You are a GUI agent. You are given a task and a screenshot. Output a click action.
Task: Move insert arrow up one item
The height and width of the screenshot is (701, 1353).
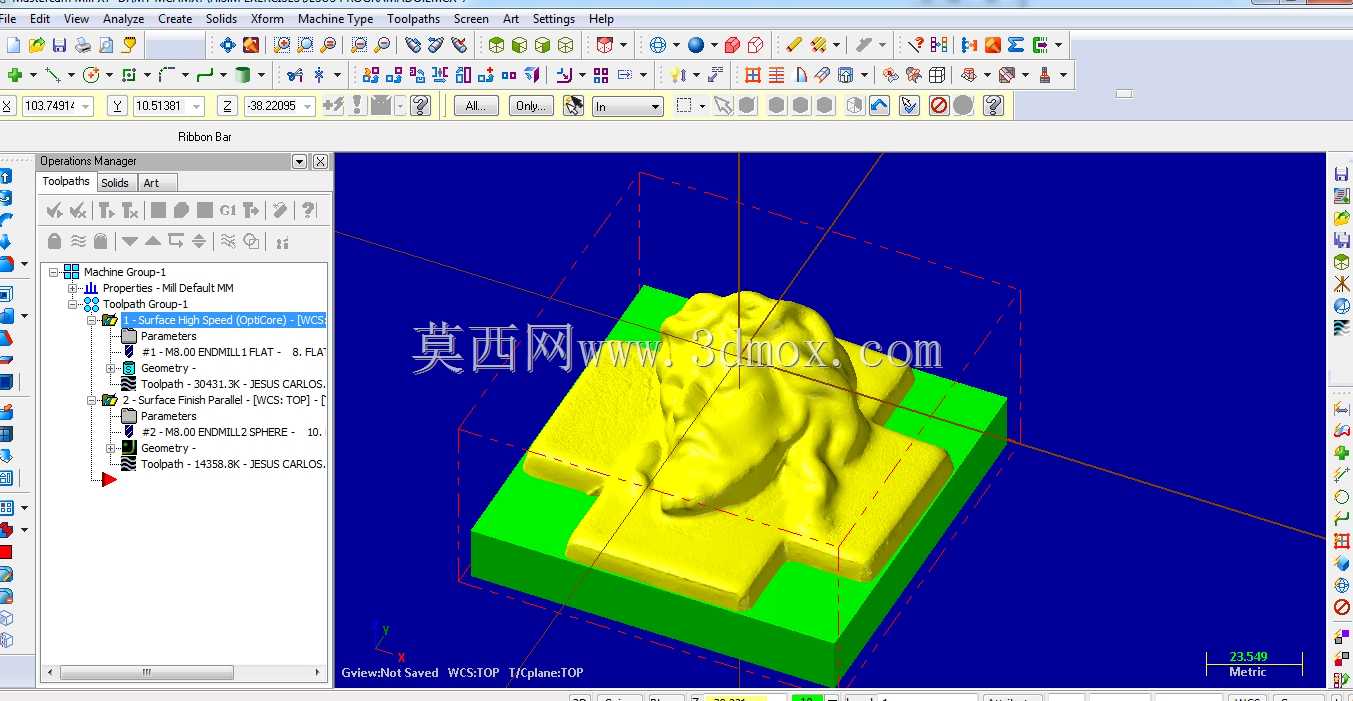coord(153,241)
